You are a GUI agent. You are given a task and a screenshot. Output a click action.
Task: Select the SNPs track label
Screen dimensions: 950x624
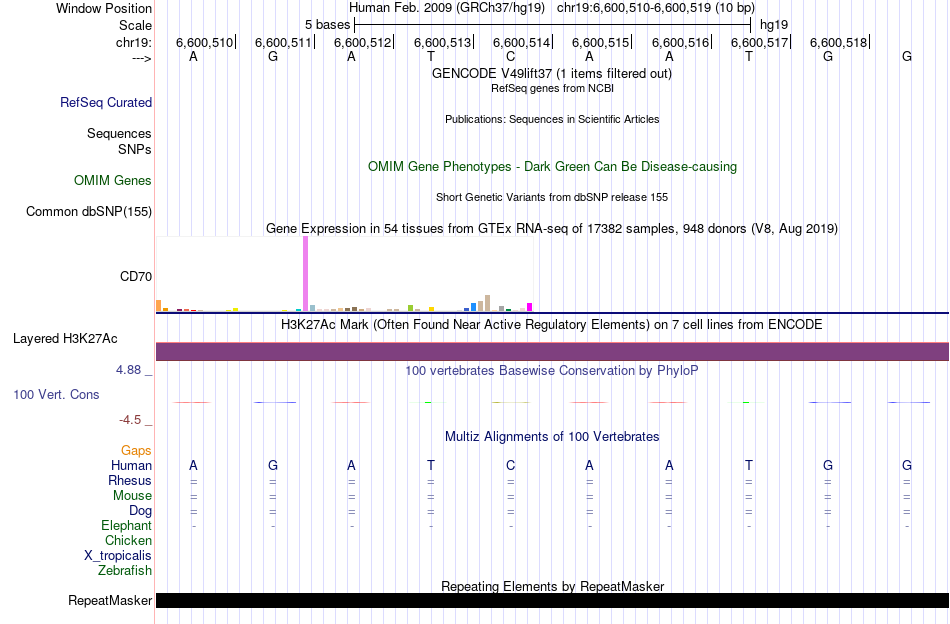click(135, 149)
